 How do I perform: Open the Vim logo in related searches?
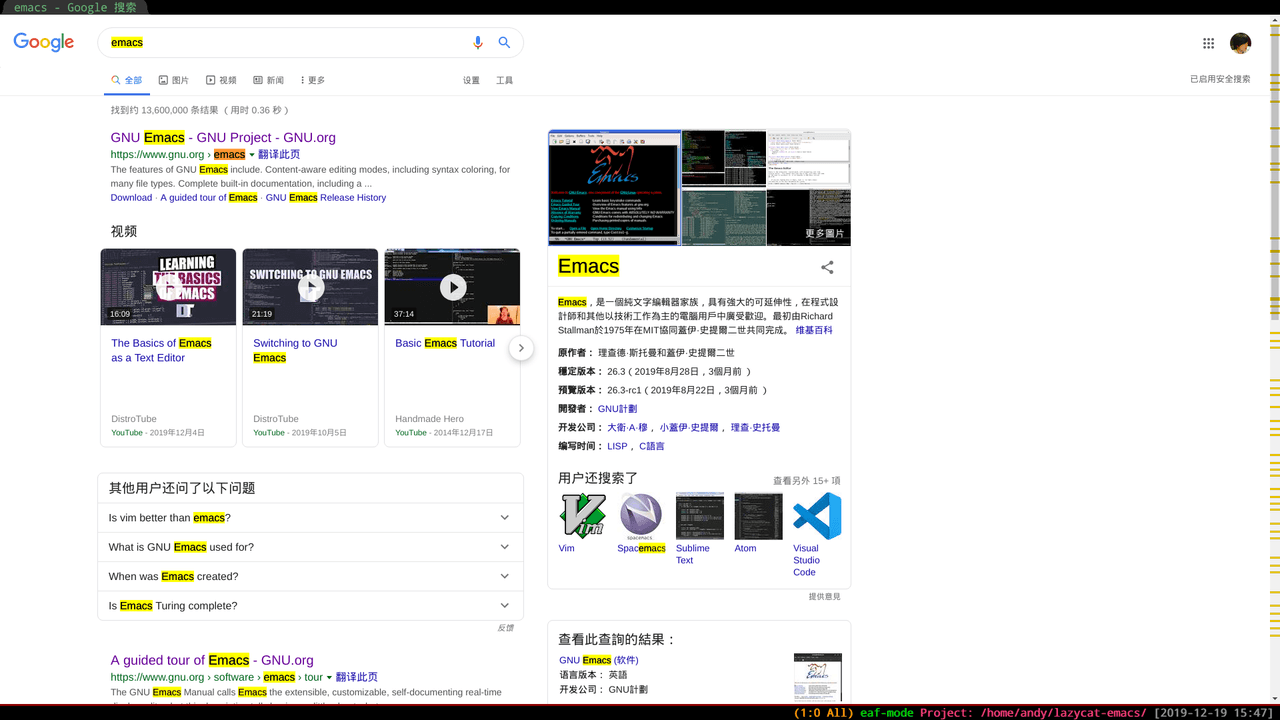(583, 516)
